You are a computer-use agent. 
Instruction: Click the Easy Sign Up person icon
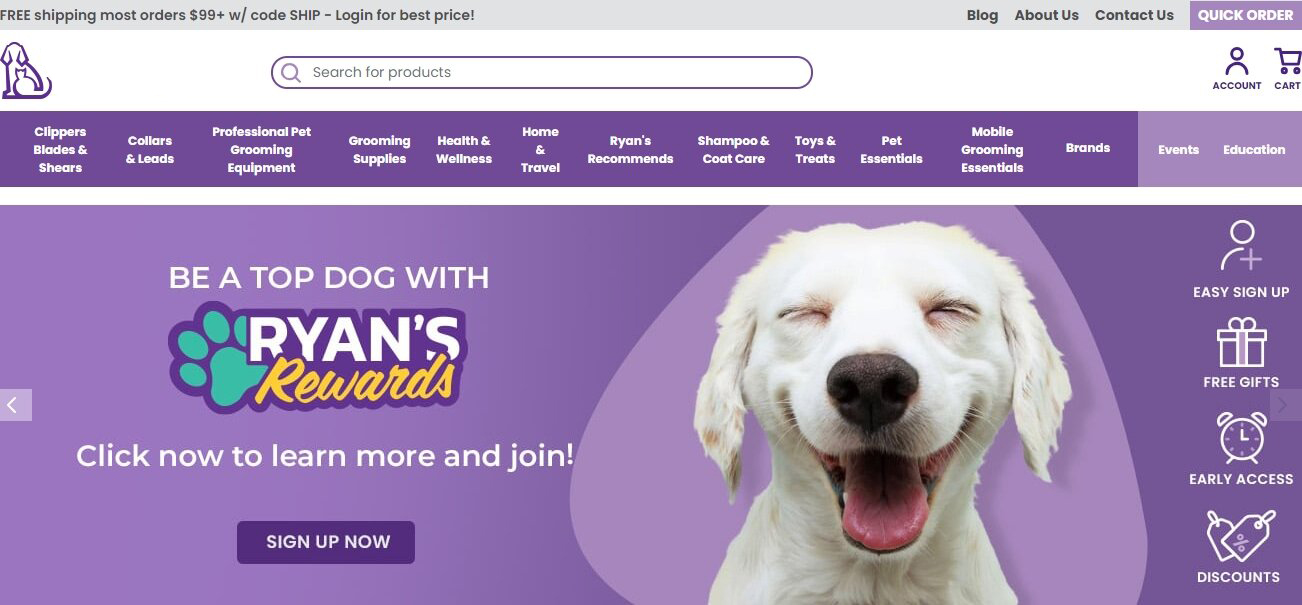1241,246
